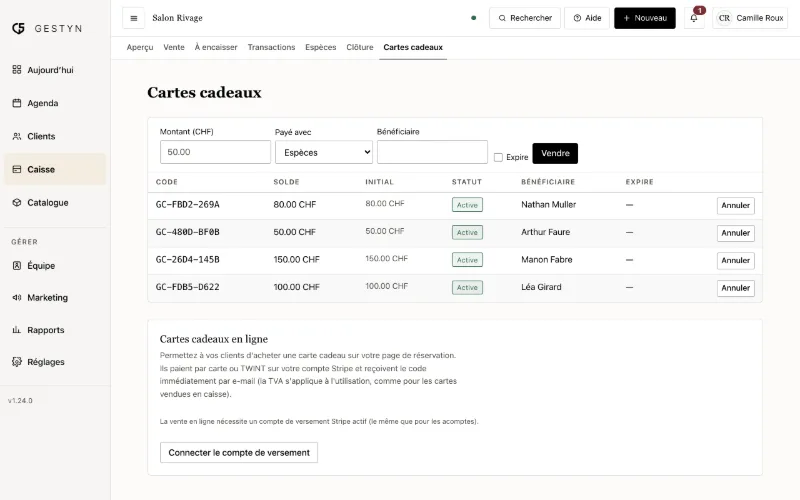Click the Active status for Arthur Faure
Viewport: 800px width, 500px height.
tap(467, 232)
